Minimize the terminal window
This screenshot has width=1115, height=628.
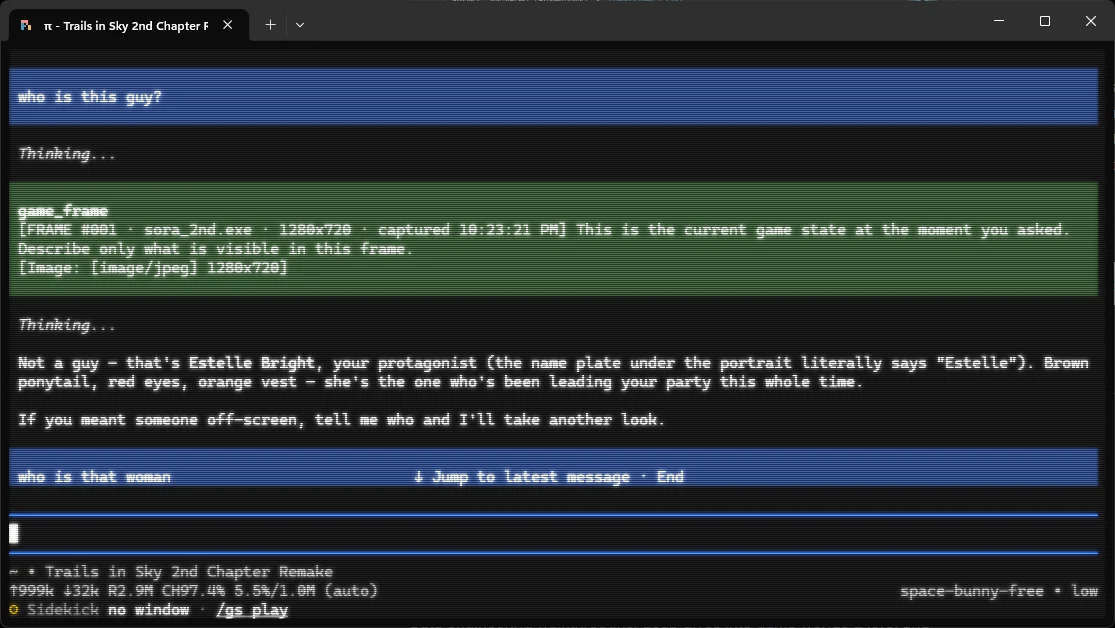tap(999, 21)
